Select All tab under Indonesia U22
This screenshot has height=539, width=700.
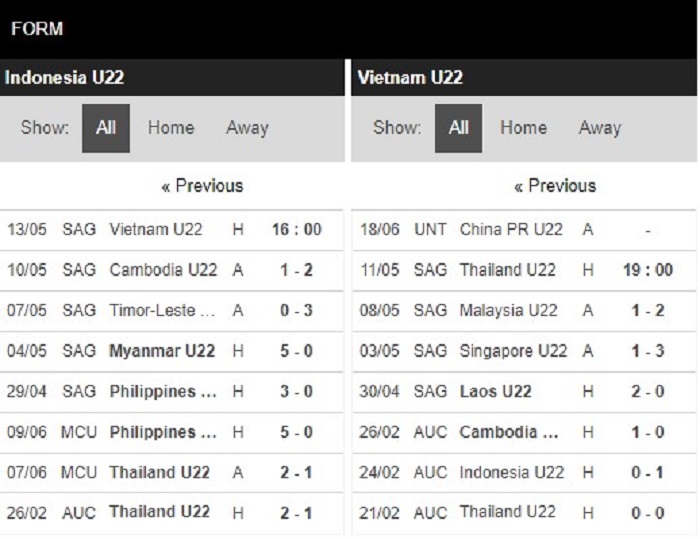[106, 128]
